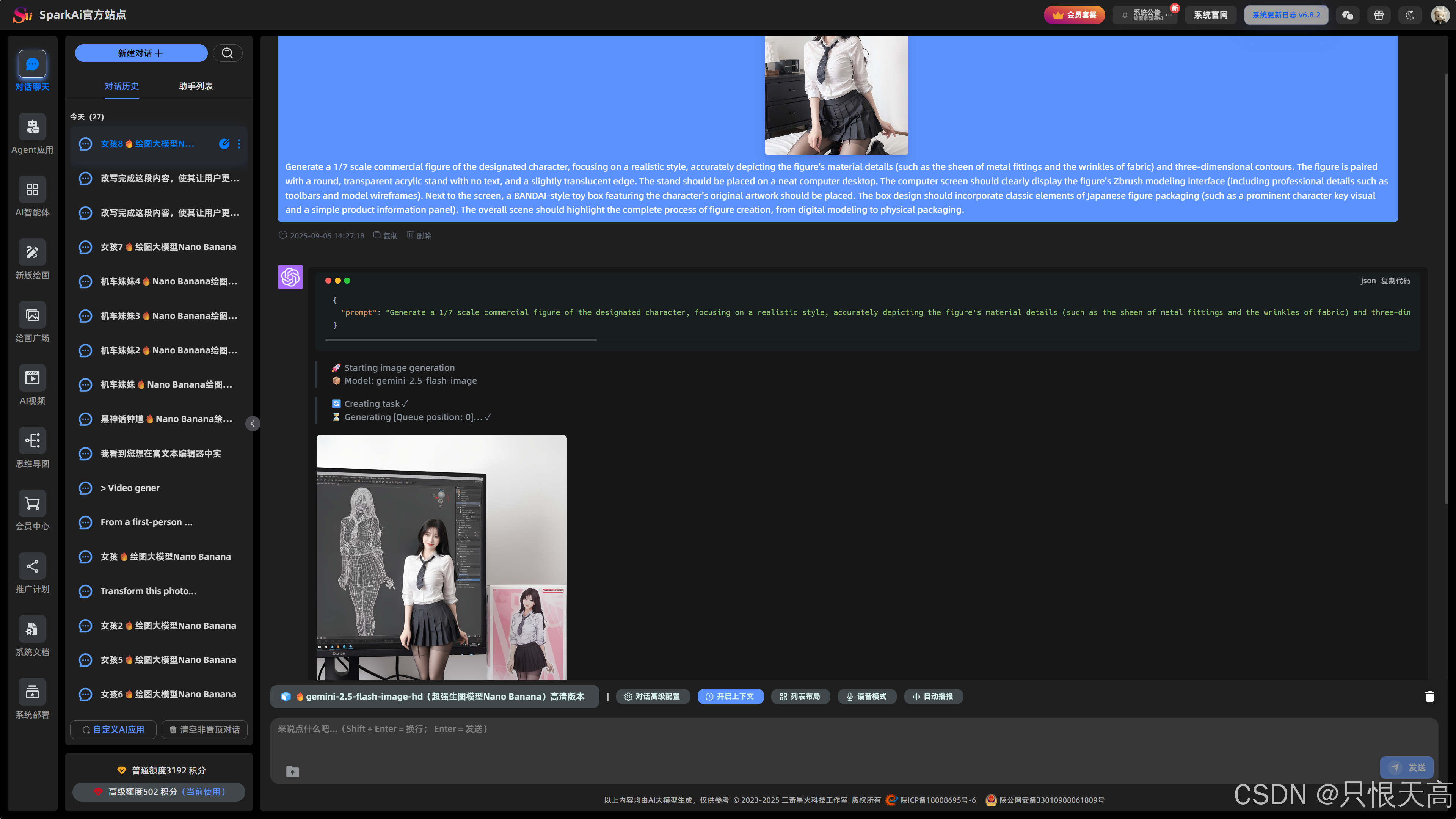The height and width of the screenshot is (819, 1456).
Task: Click the trash icon to clear the chat
Action: click(1429, 697)
